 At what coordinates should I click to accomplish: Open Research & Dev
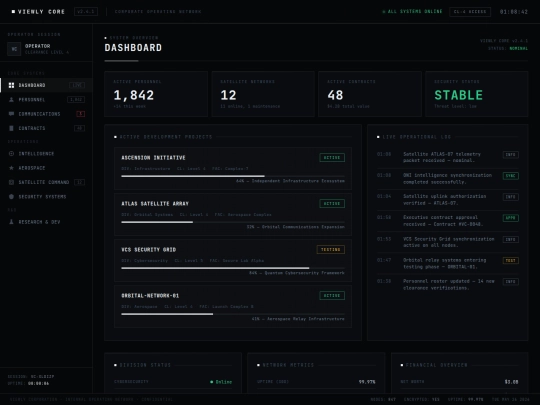pyautogui.click(x=46, y=222)
